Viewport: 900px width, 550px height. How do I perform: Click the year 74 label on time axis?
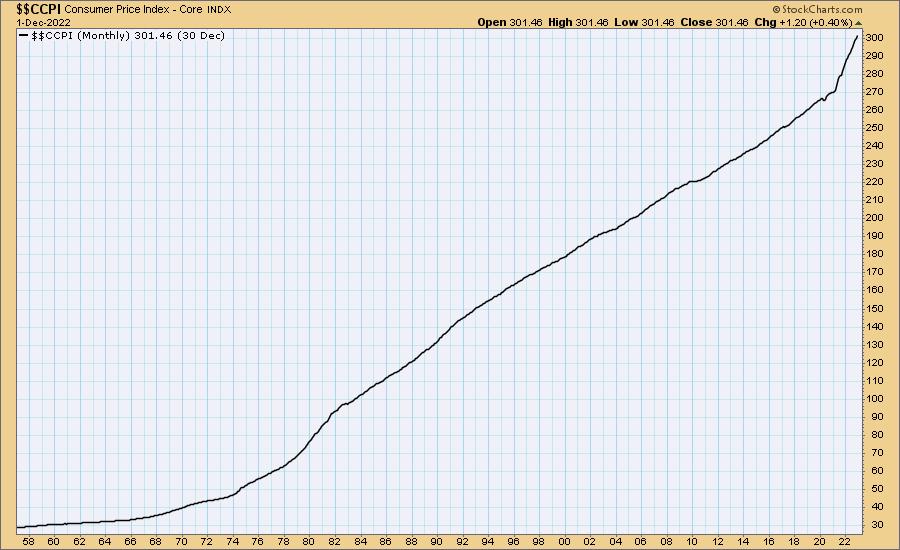[232, 541]
